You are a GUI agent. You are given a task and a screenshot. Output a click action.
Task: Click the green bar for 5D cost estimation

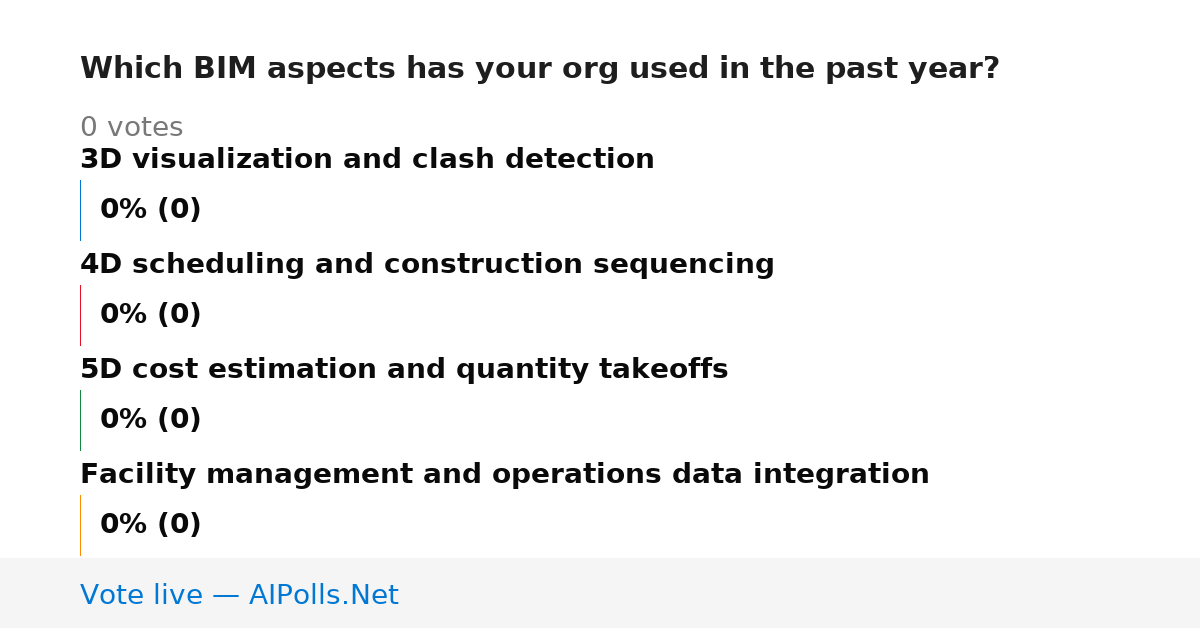(x=80, y=420)
